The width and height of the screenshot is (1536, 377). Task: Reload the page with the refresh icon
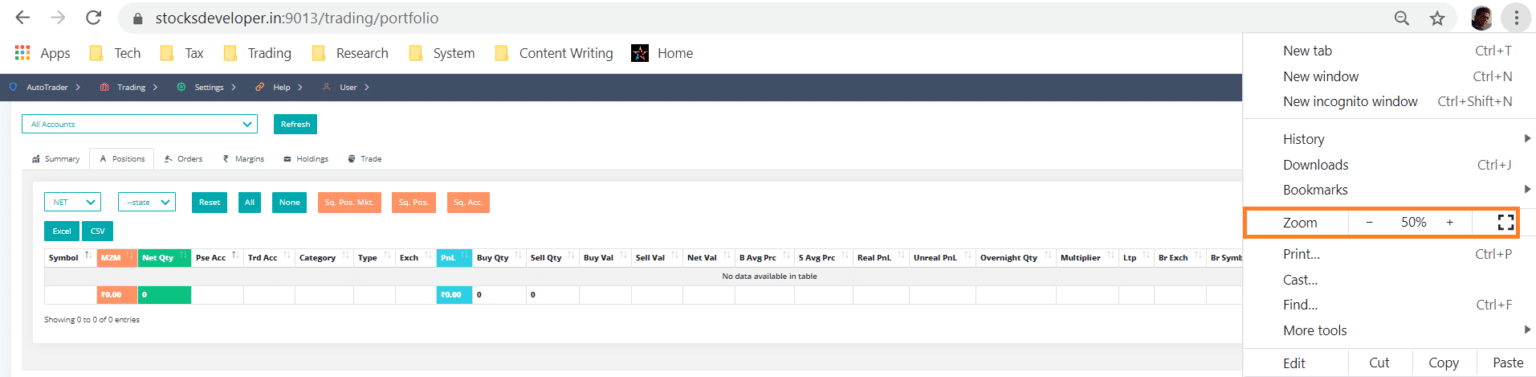[93, 18]
